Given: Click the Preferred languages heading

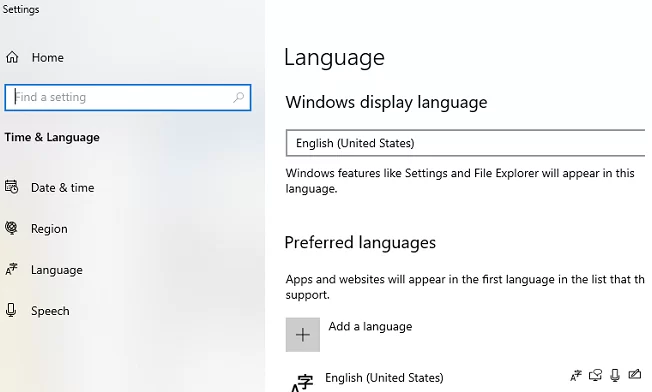Looking at the screenshot, I should [360, 242].
